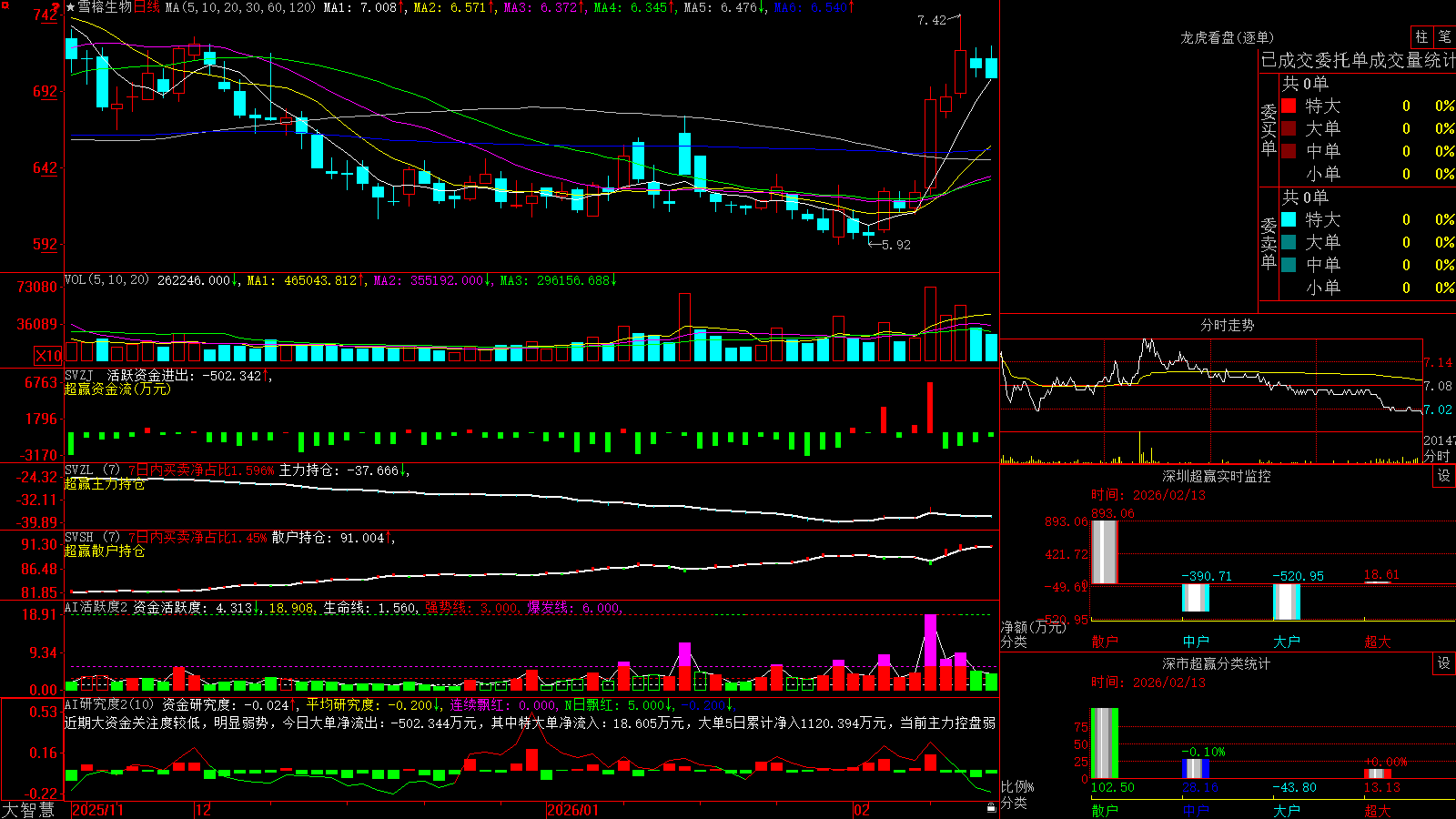Click the lock icon at chart bottom-right corner
Screen dimensions: 1456x819
(x=991, y=807)
